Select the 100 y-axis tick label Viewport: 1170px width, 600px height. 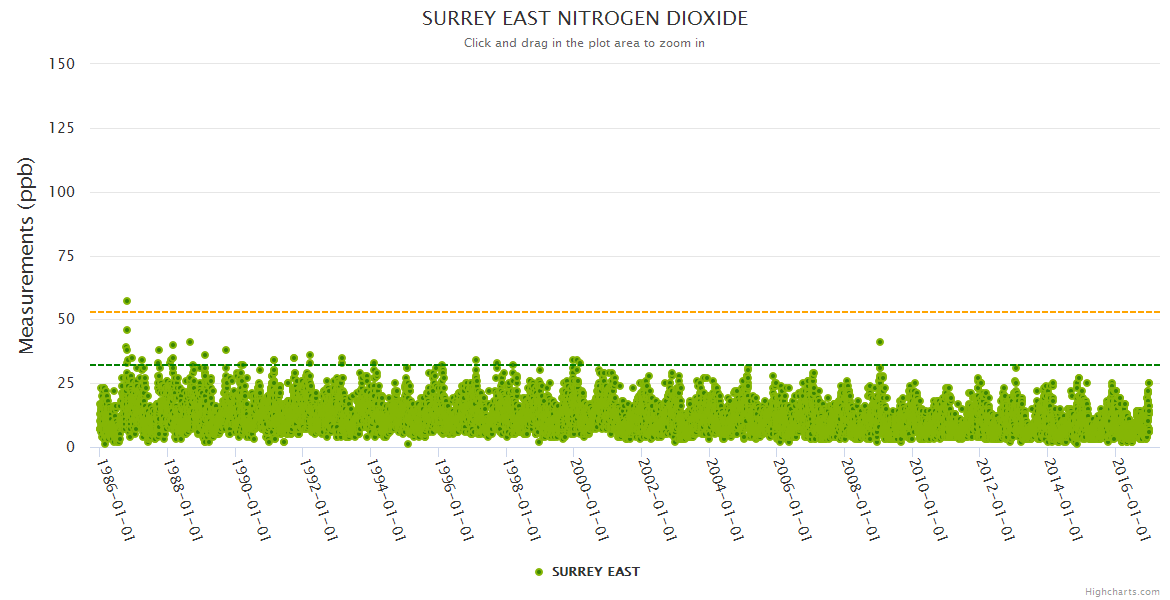(x=61, y=192)
